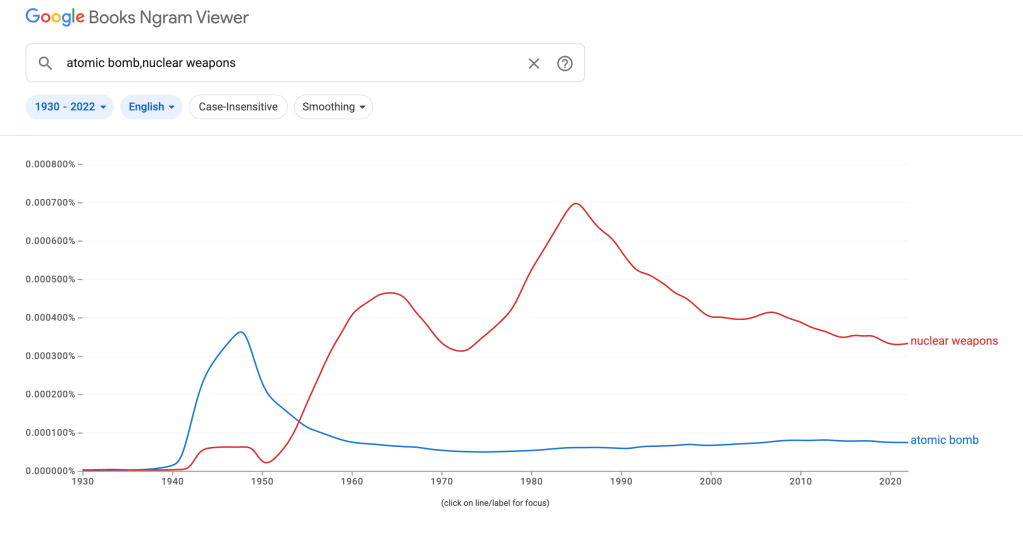Focus the nuclear weapons line label
The image size is (1023, 533).
pos(953,341)
